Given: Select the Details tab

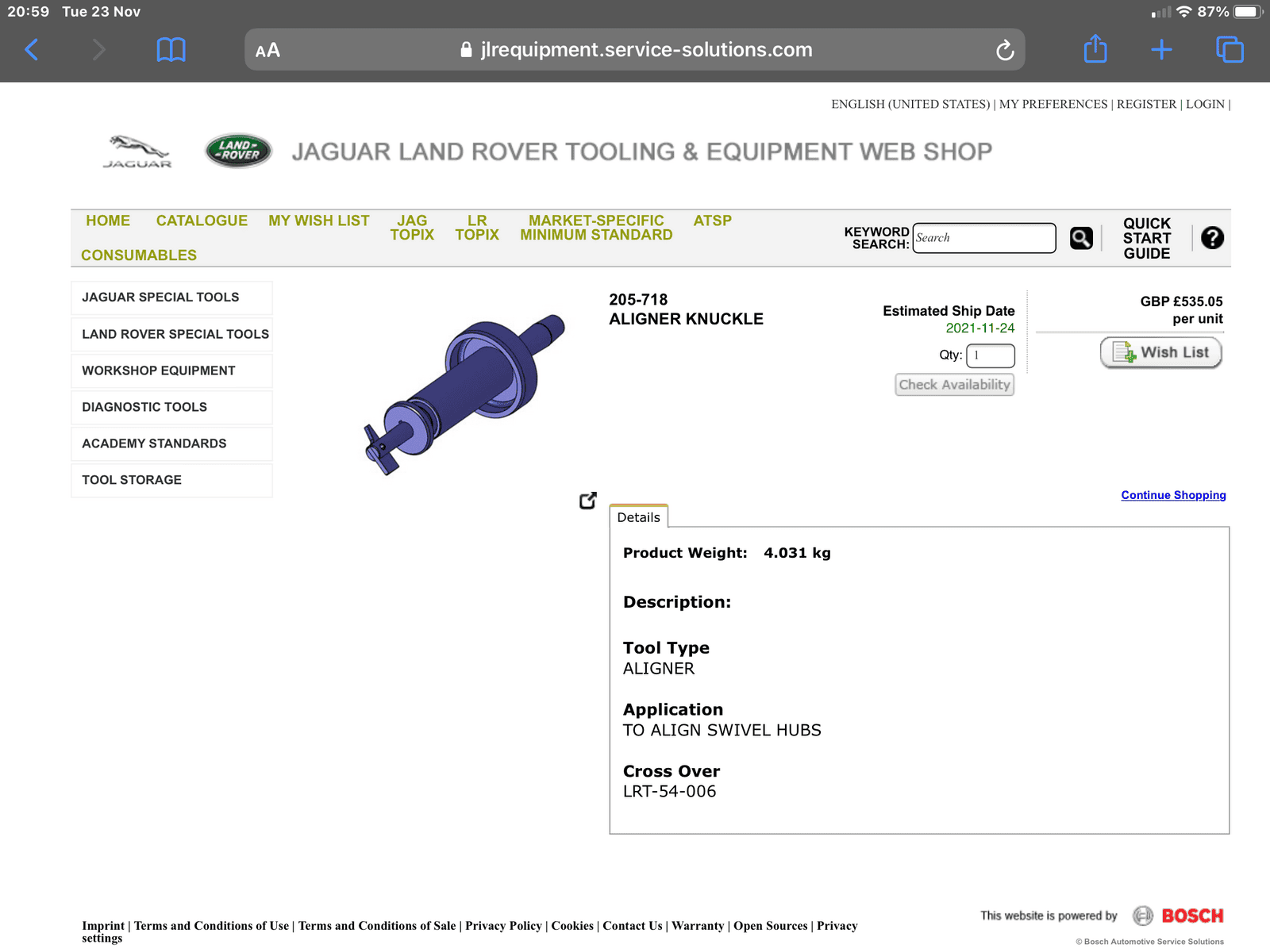Looking at the screenshot, I should [x=639, y=516].
